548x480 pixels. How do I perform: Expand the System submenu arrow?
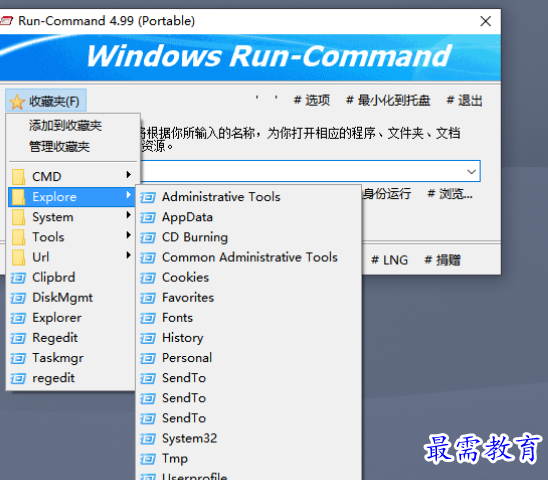coord(129,215)
